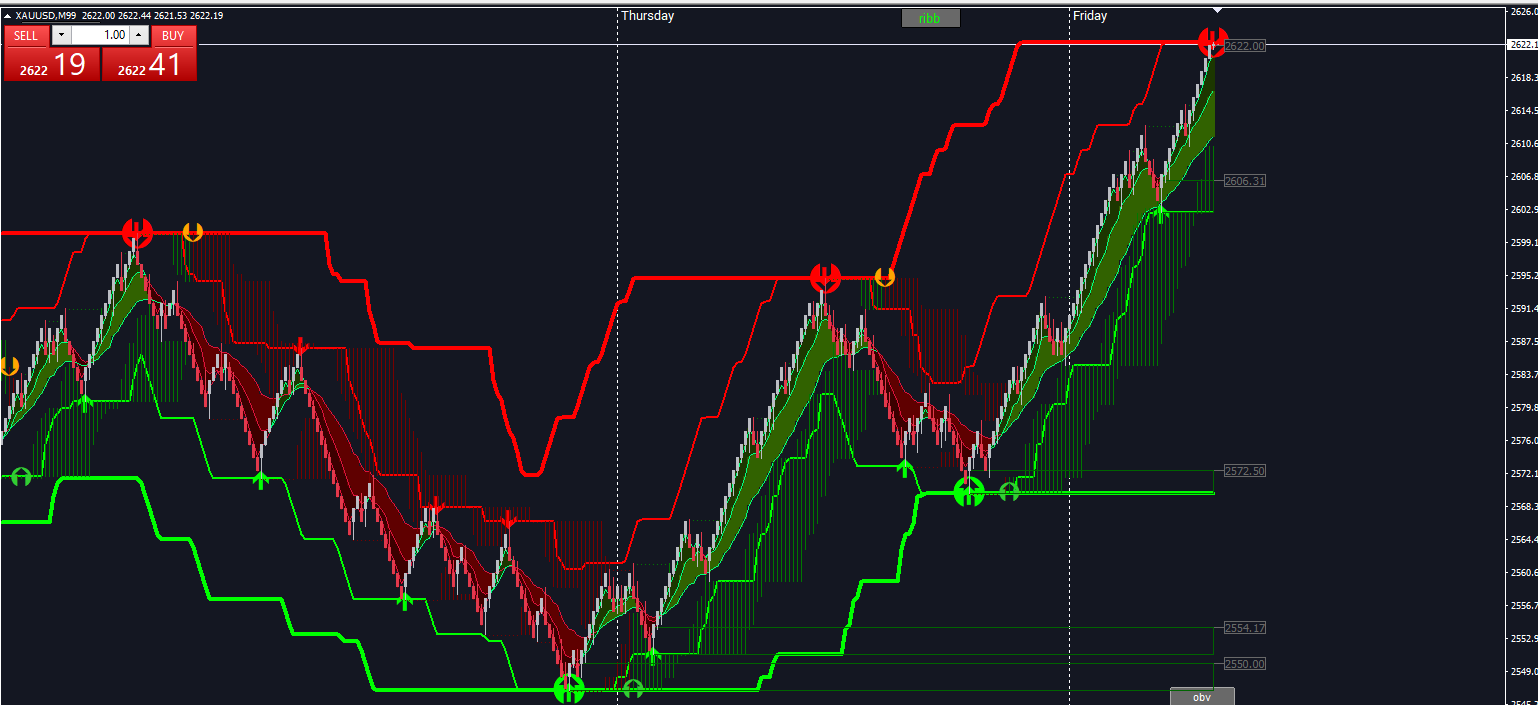Select the large green buy signal near 2570

click(x=969, y=492)
